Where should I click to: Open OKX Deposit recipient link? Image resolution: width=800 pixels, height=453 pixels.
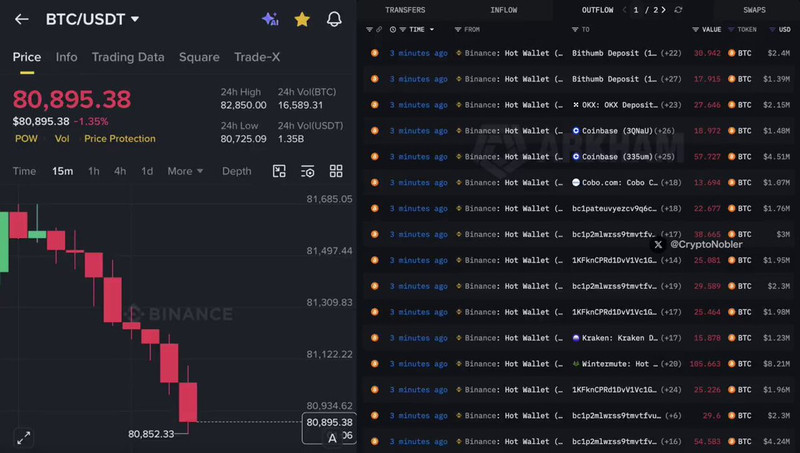[615, 105]
